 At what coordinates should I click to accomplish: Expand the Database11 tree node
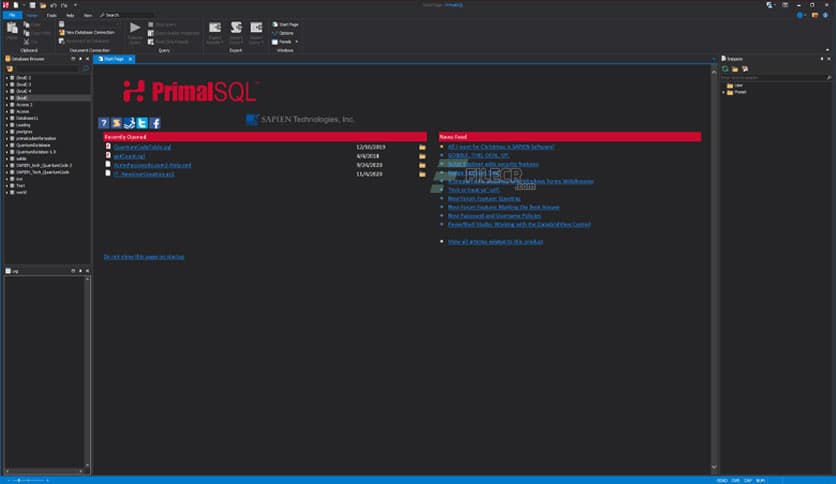(6, 118)
